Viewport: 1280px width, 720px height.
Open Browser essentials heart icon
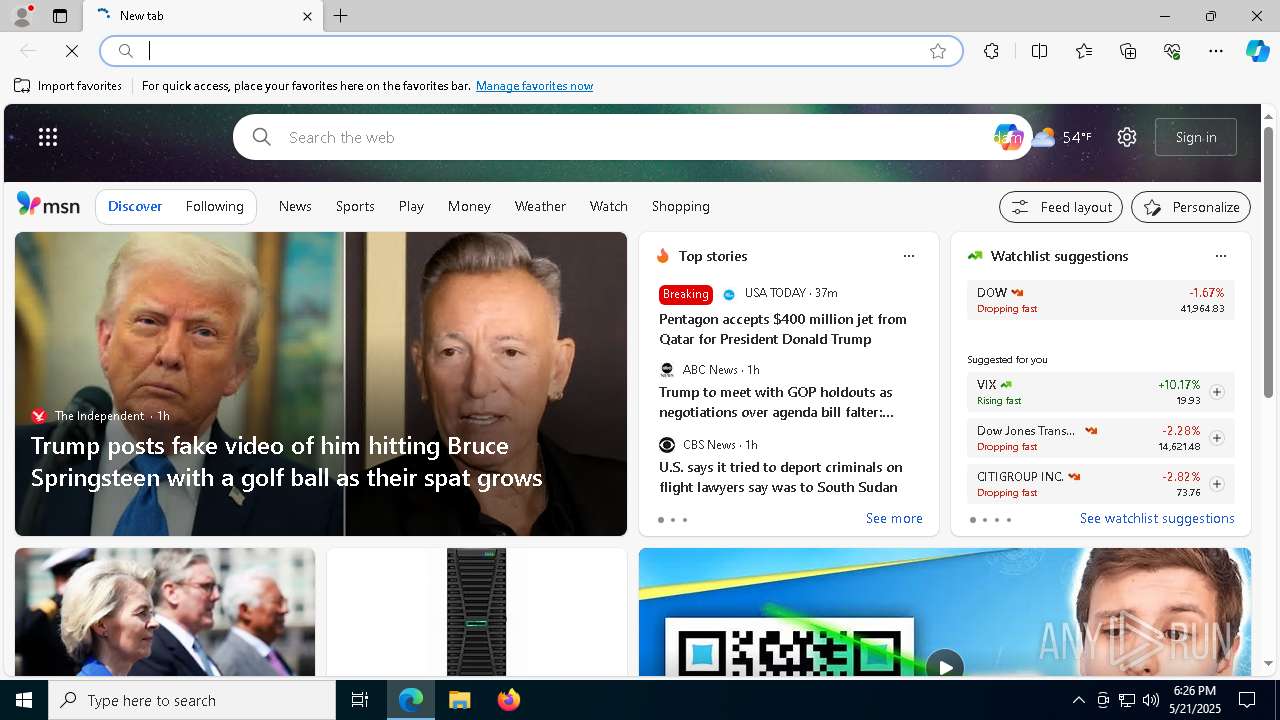click(1172, 51)
